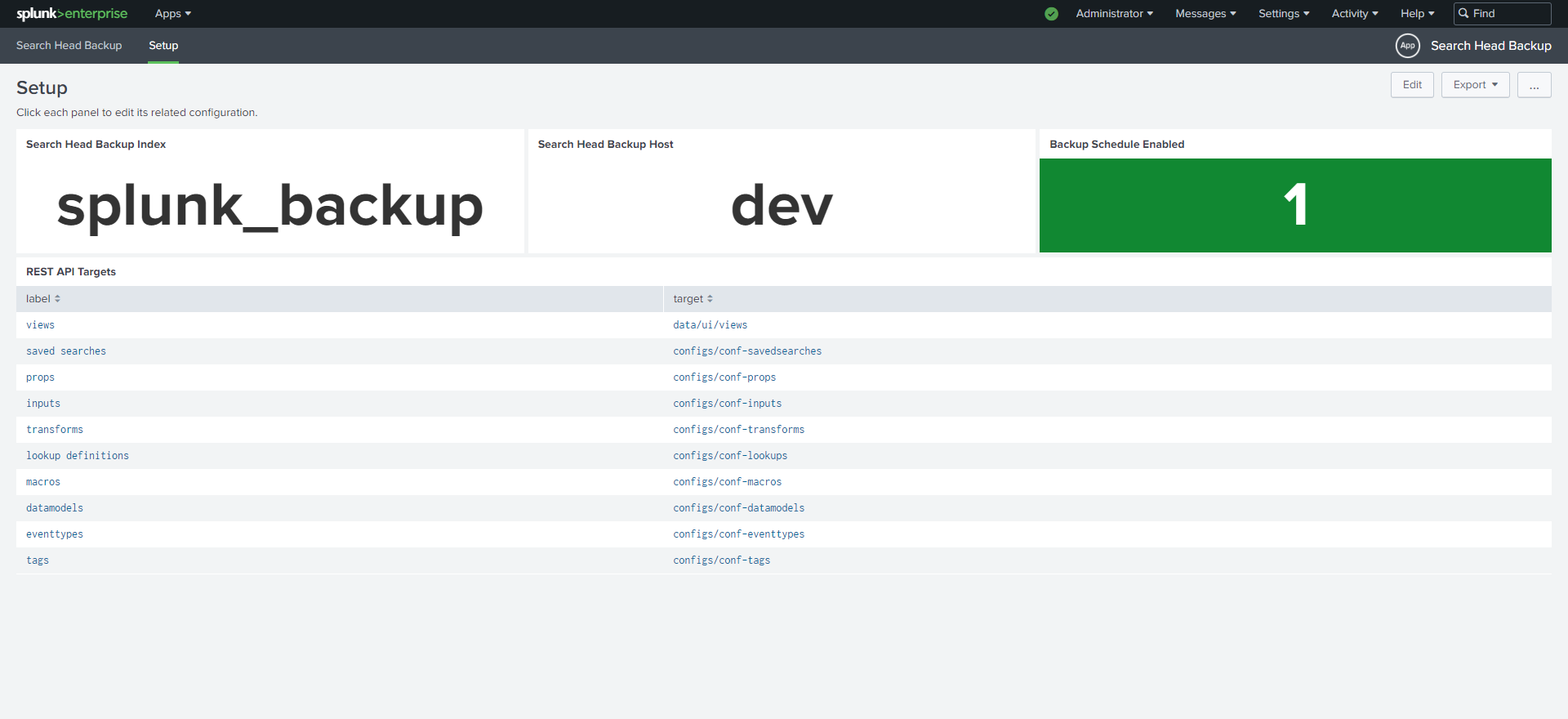1568x719 pixels.
Task: Click target configs/conf-lookups
Action: point(730,456)
